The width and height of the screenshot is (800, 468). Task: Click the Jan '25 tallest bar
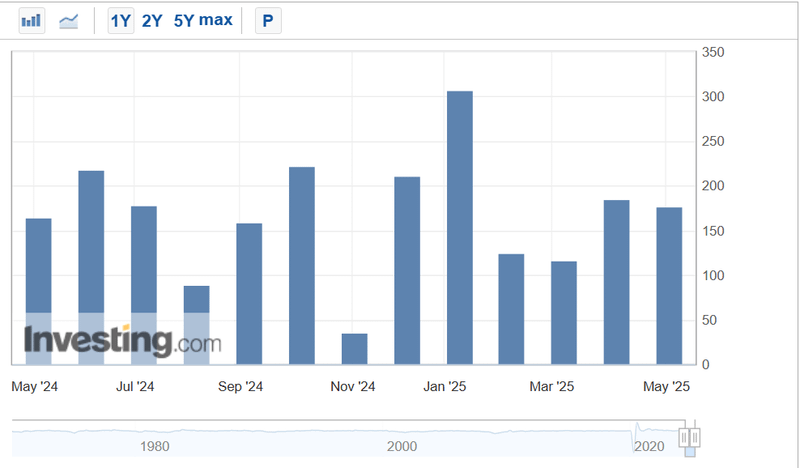point(460,228)
